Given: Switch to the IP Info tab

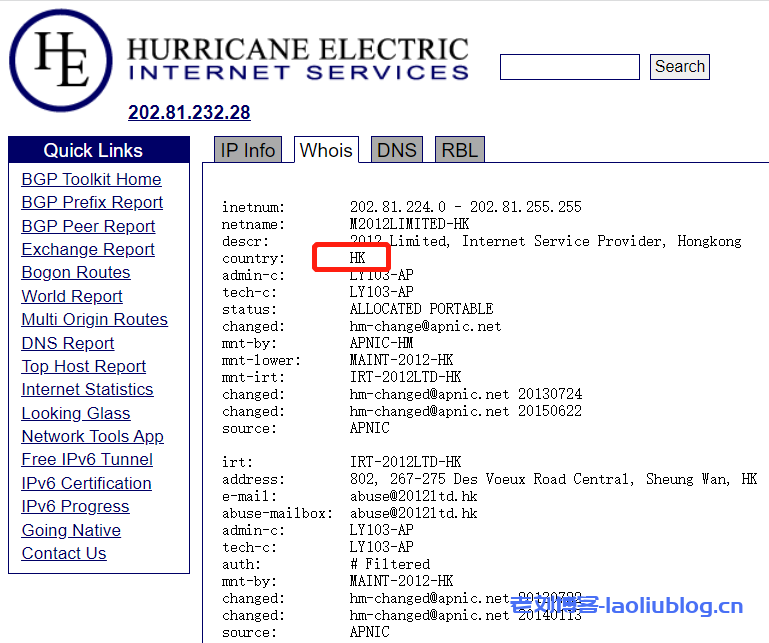Looking at the screenshot, I should click(247, 150).
